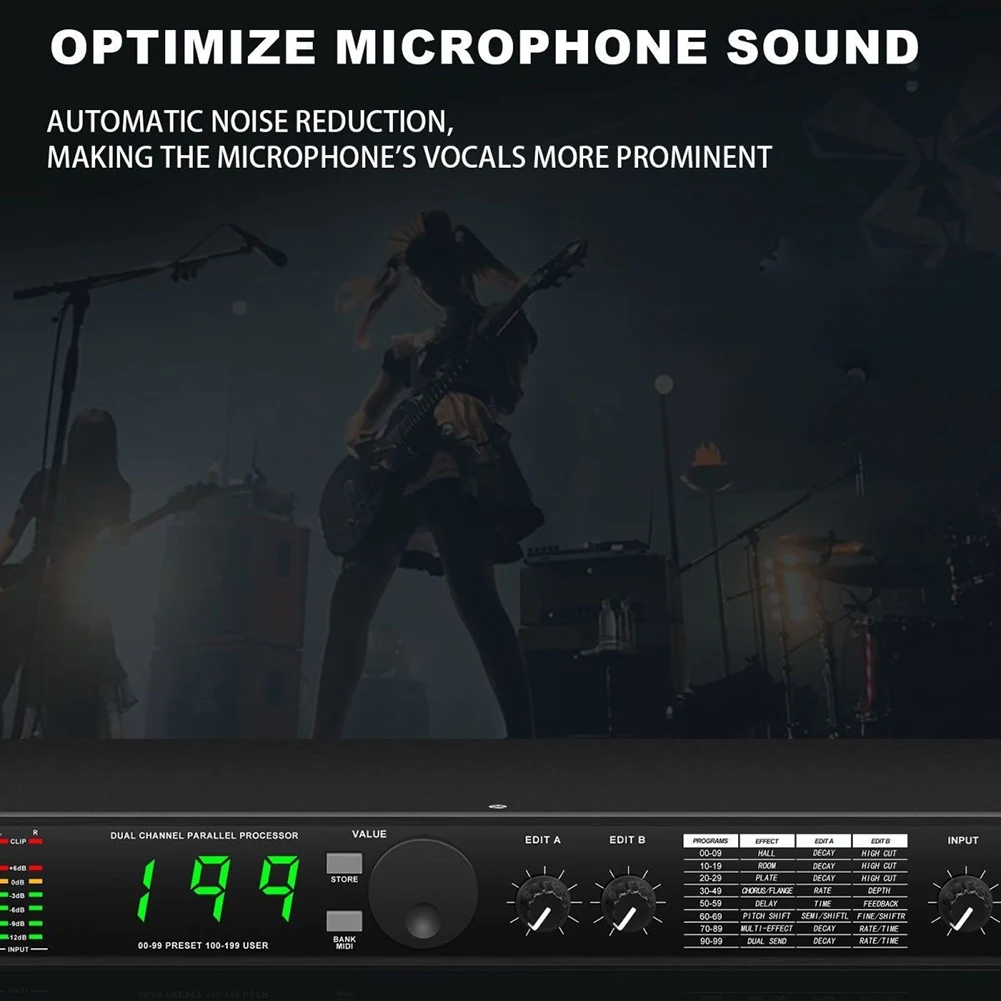Click the -9dB meter label
Viewport: 1001px width, 1001px height.
pyautogui.click(x=18, y=924)
